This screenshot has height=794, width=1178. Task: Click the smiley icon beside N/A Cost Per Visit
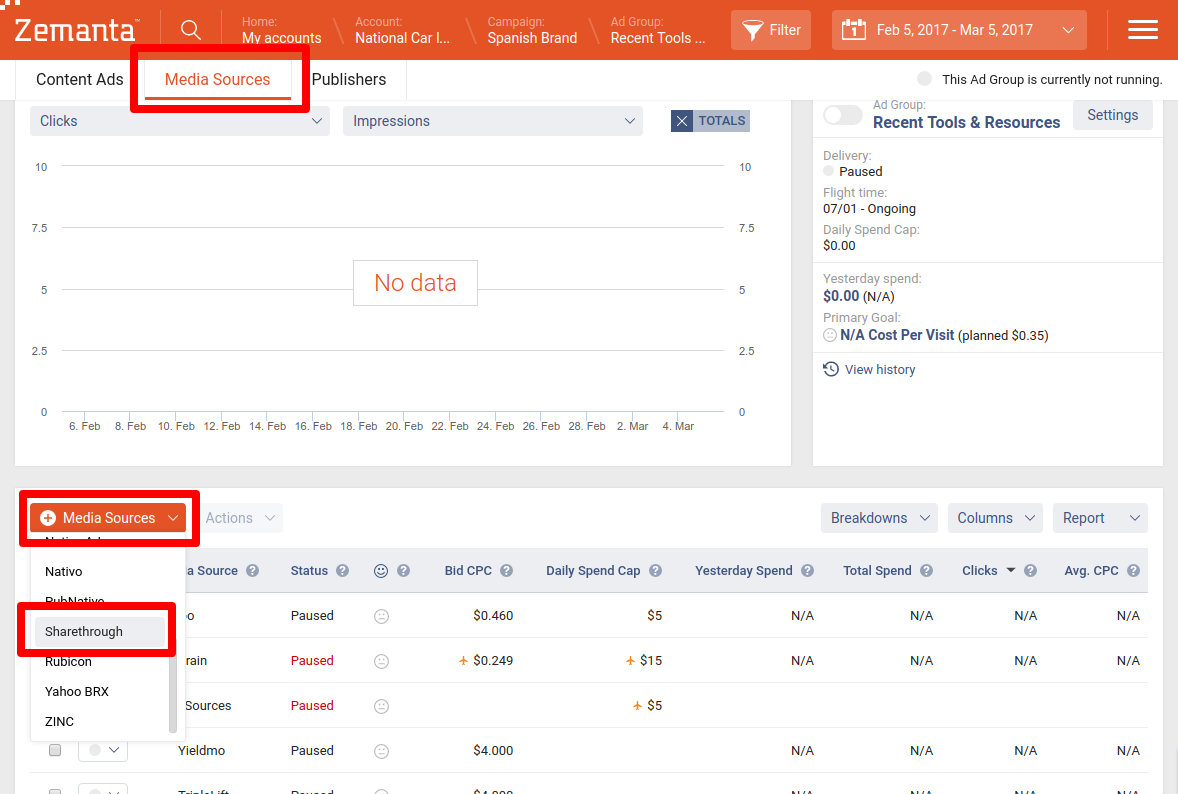[830, 335]
